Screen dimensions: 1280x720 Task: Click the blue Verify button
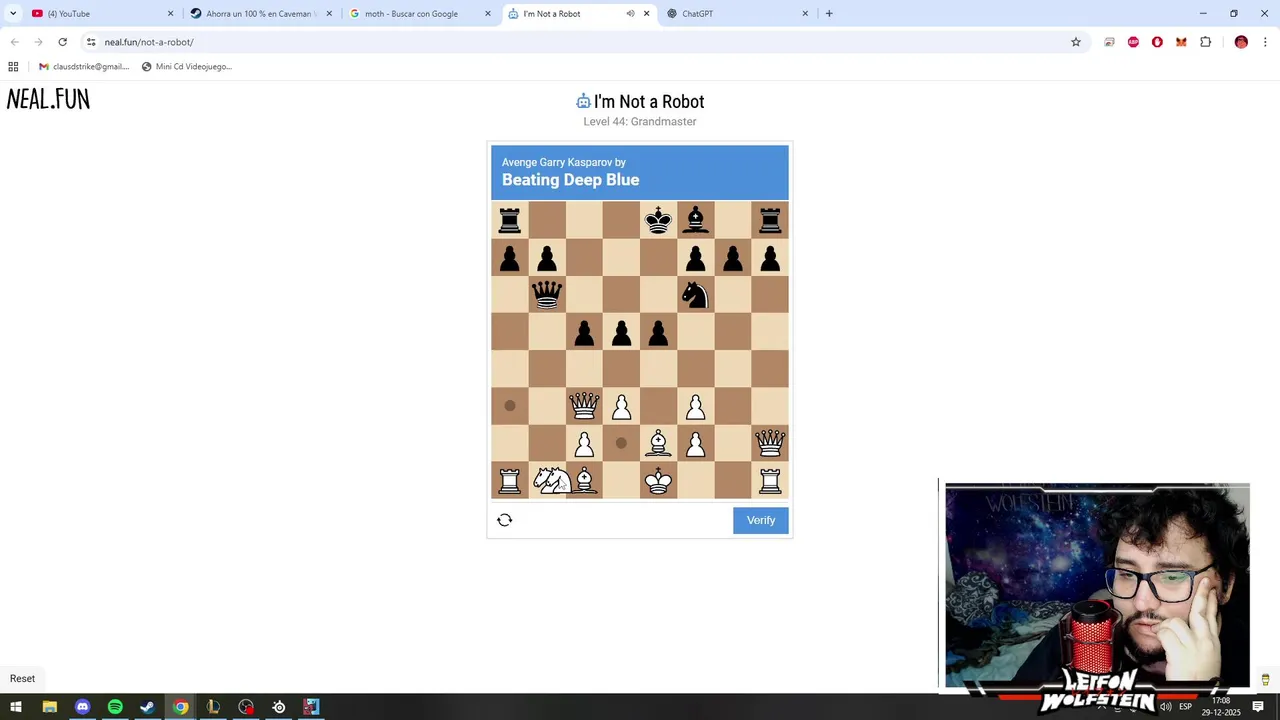761,520
